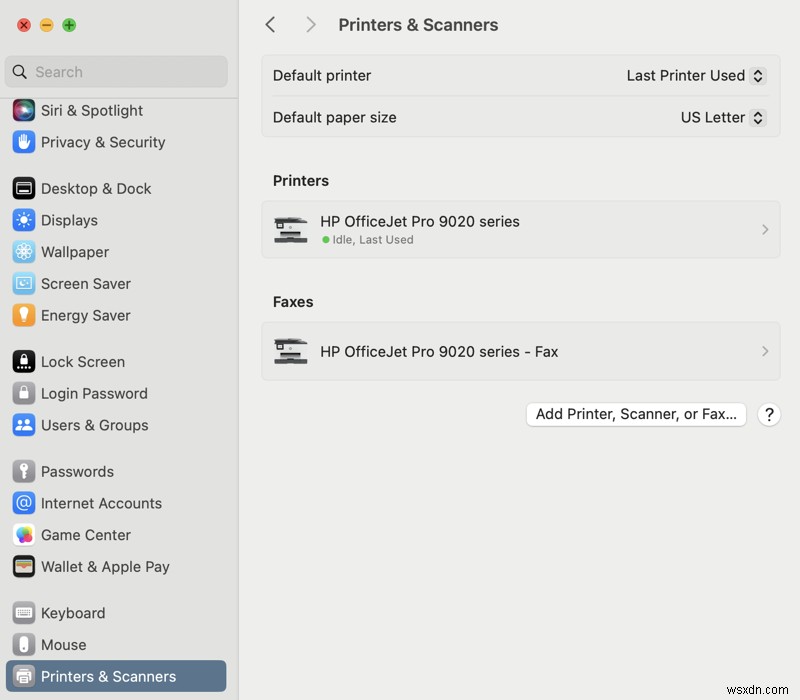
Task: Click HP OfficeJet Pro 9020 series - Fax name
Action: click(439, 351)
